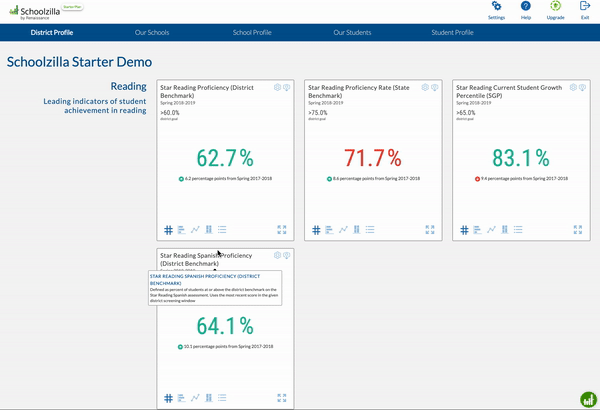Viewport: 600px width, 410px height.
Task: Open the Settings gear in the header
Action: tap(496, 7)
